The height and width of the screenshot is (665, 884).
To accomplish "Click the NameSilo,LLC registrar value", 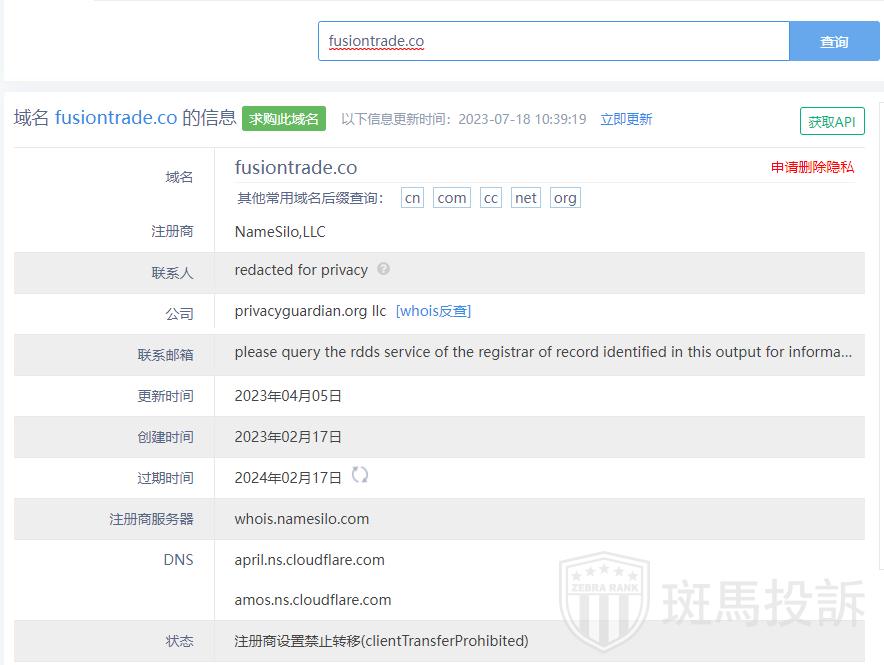I will pyautogui.click(x=280, y=232).
